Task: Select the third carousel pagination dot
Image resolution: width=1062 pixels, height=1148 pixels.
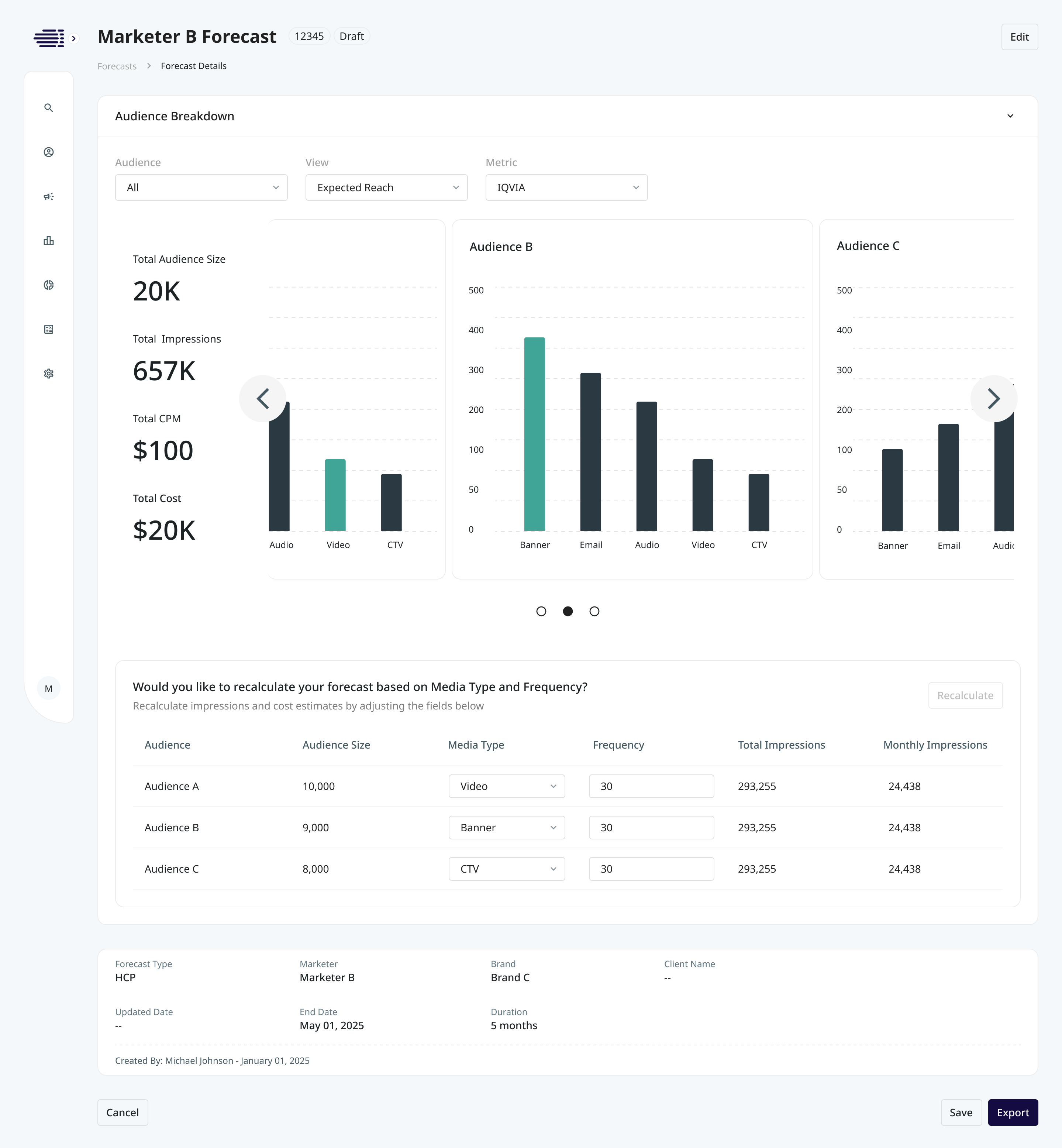Action: pyautogui.click(x=594, y=611)
